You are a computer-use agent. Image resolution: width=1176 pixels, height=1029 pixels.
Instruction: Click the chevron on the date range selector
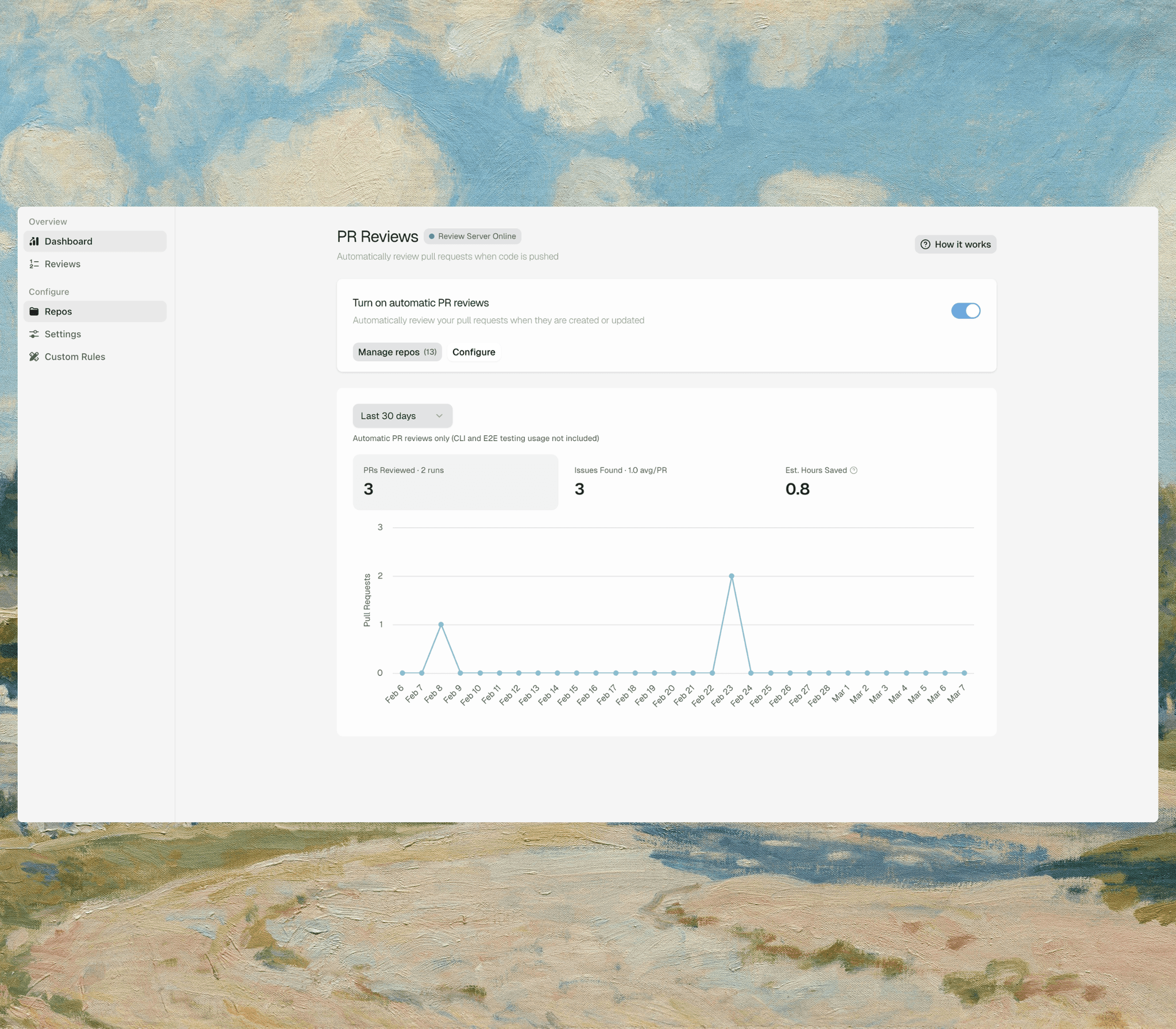(439, 416)
